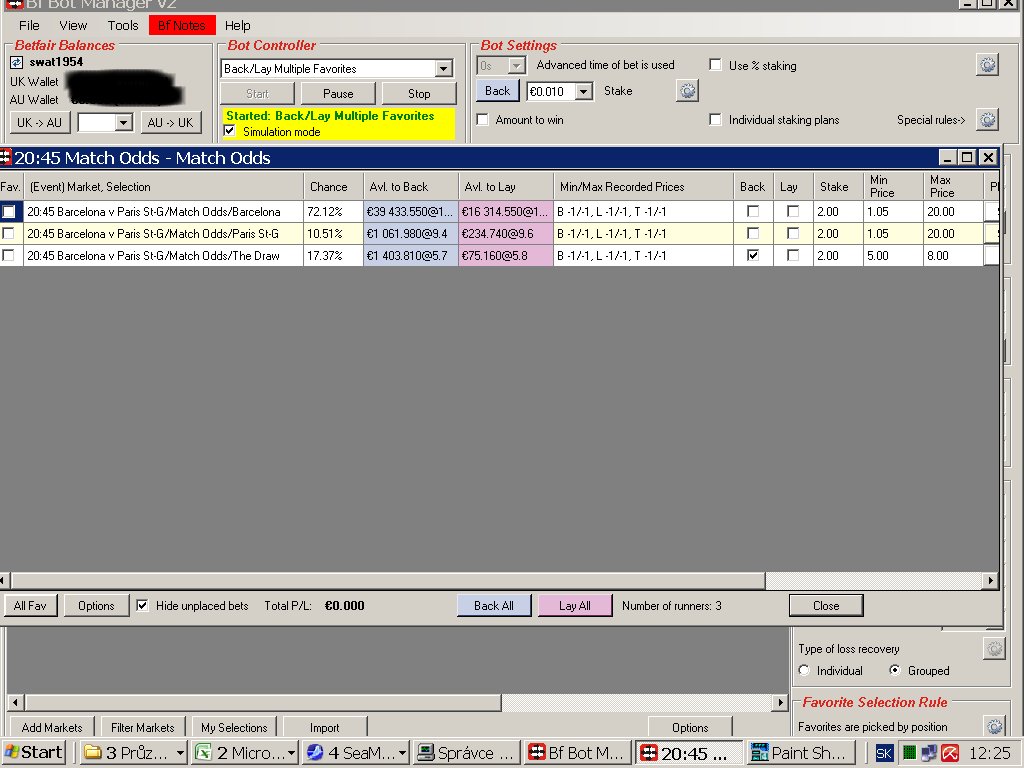
Task: Open the Type of loss recovery gear
Action: tap(994, 648)
